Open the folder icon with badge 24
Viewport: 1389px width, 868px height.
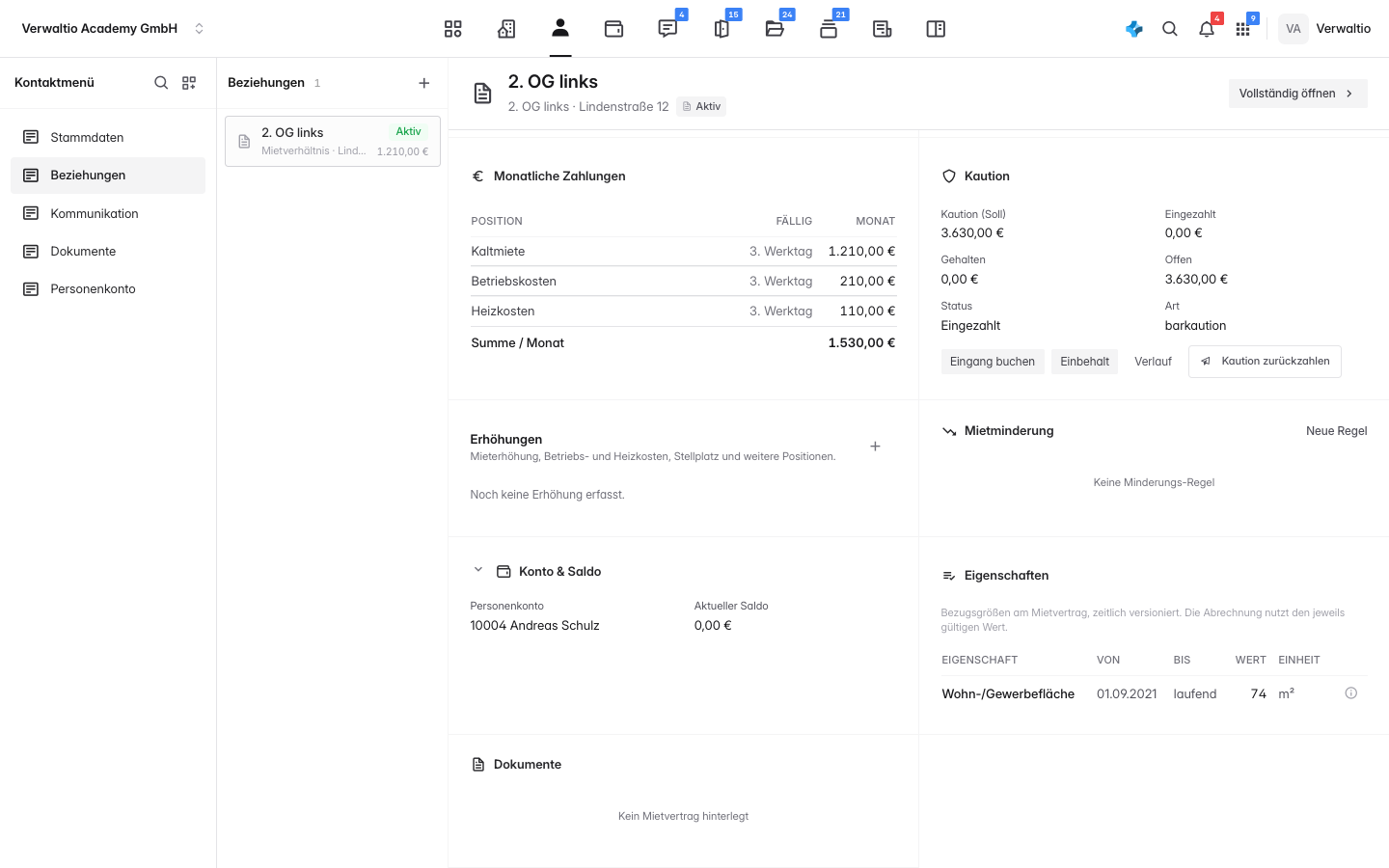775,29
